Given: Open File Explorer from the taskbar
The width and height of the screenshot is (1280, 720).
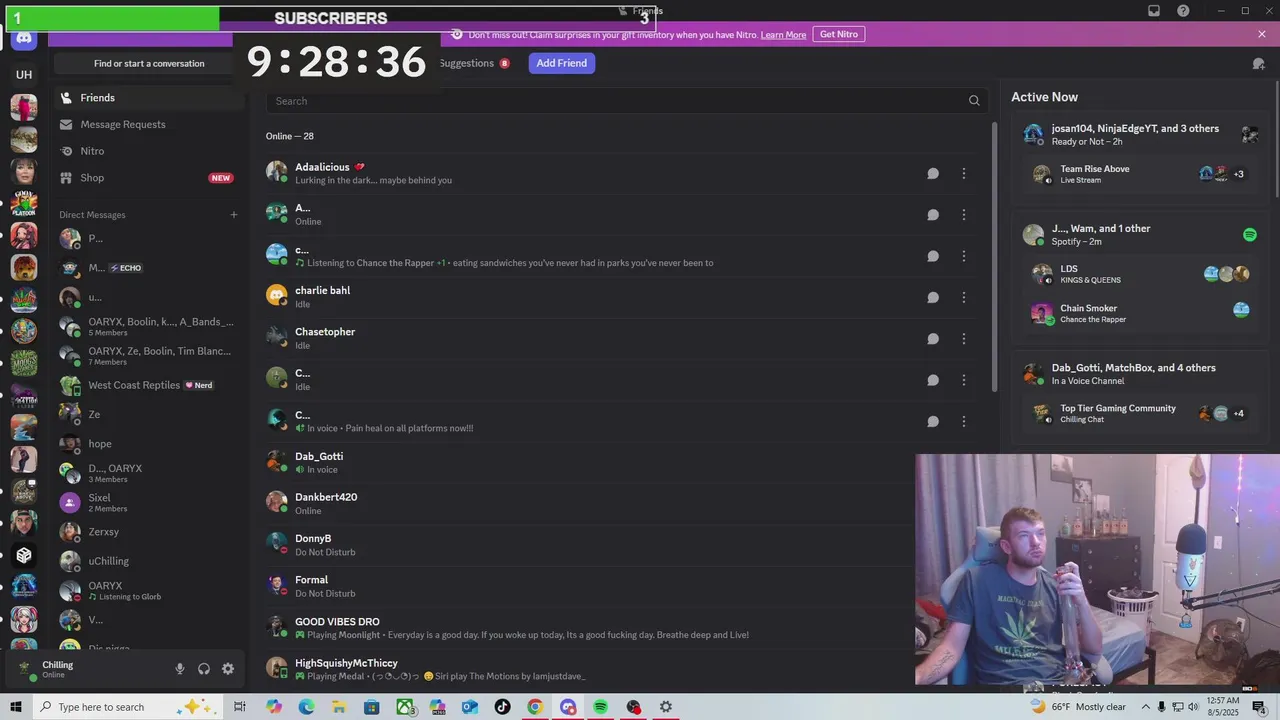Looking at the screenshot, I should (339, 707).
